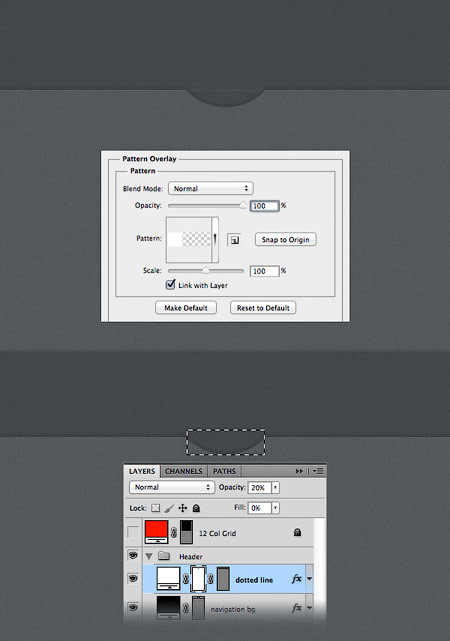Hide the dotted line layer
The height and width of the screenshot is (641, 450).
[x=133, y=578]
